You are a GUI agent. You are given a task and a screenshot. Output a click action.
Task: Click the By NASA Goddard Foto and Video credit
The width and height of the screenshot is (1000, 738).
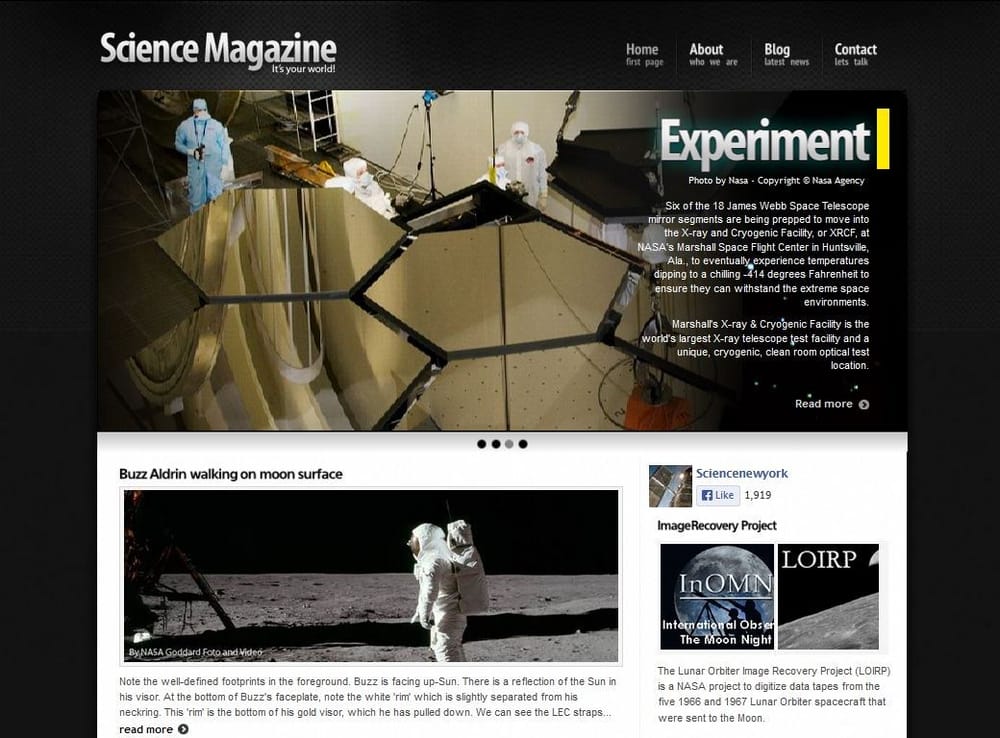pyautogui.click(x=195, y=652)
